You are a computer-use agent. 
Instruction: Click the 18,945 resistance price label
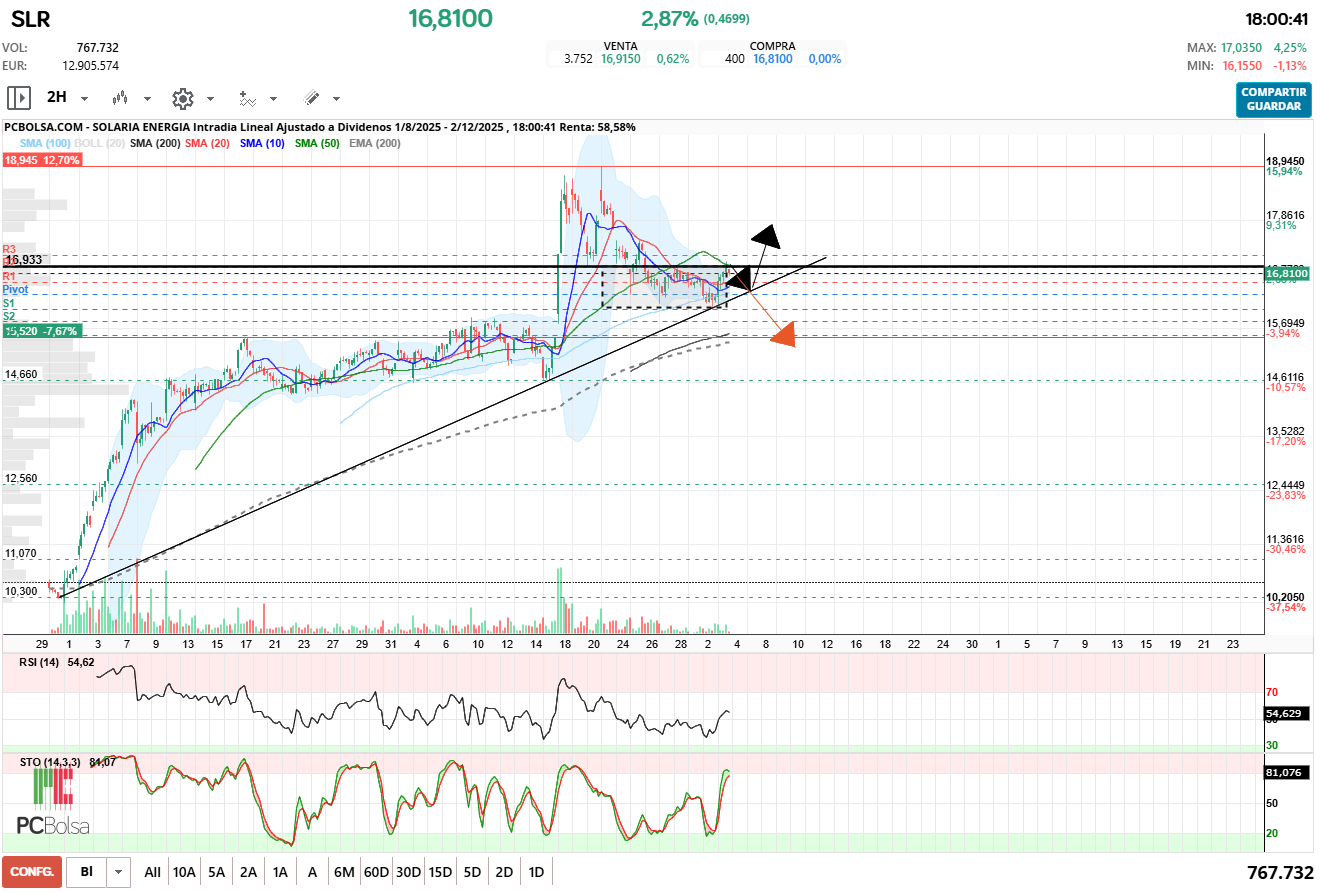click(x=41, y=160)
